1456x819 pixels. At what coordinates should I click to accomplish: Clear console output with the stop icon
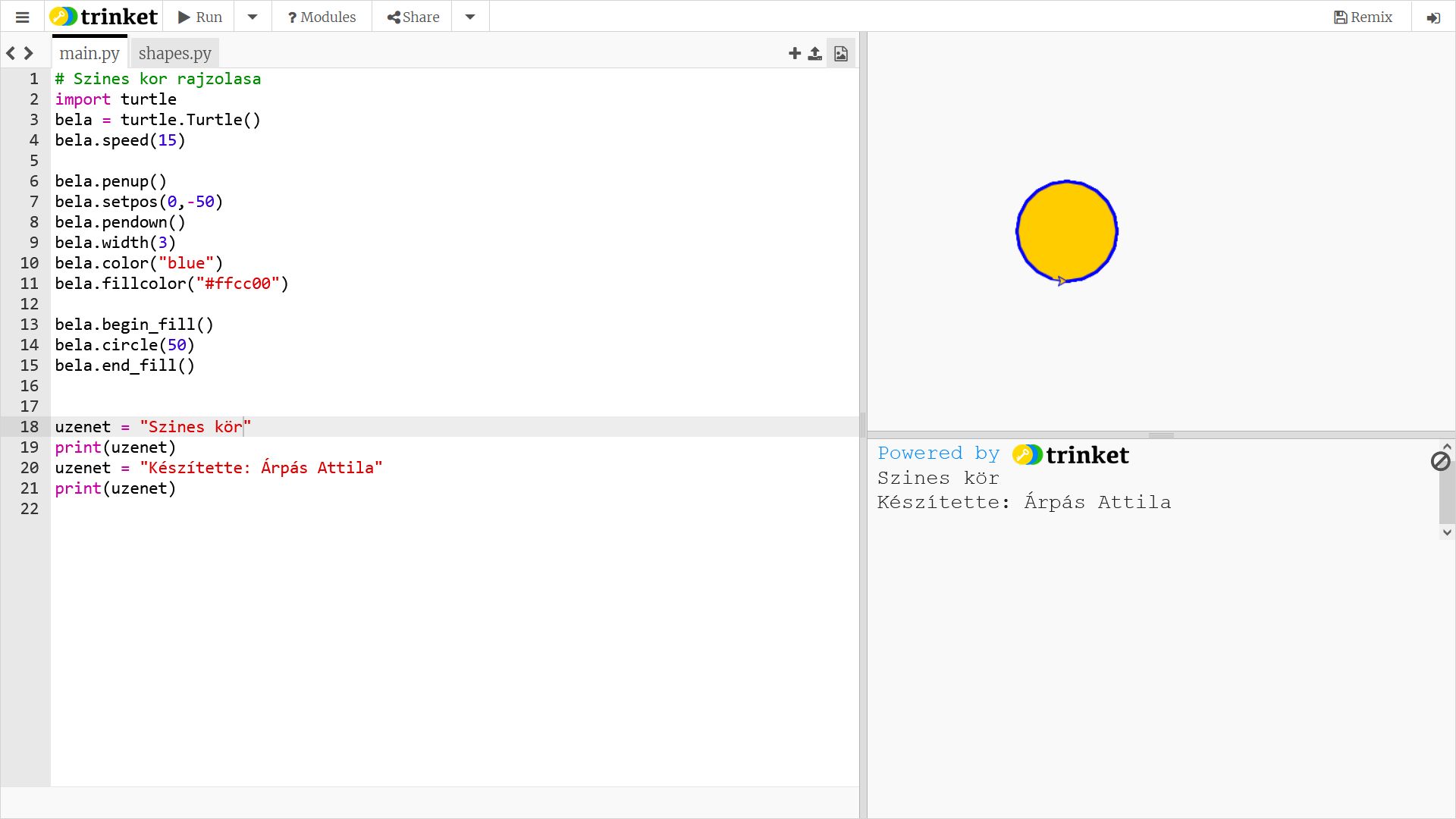[x=1440, y=461]
